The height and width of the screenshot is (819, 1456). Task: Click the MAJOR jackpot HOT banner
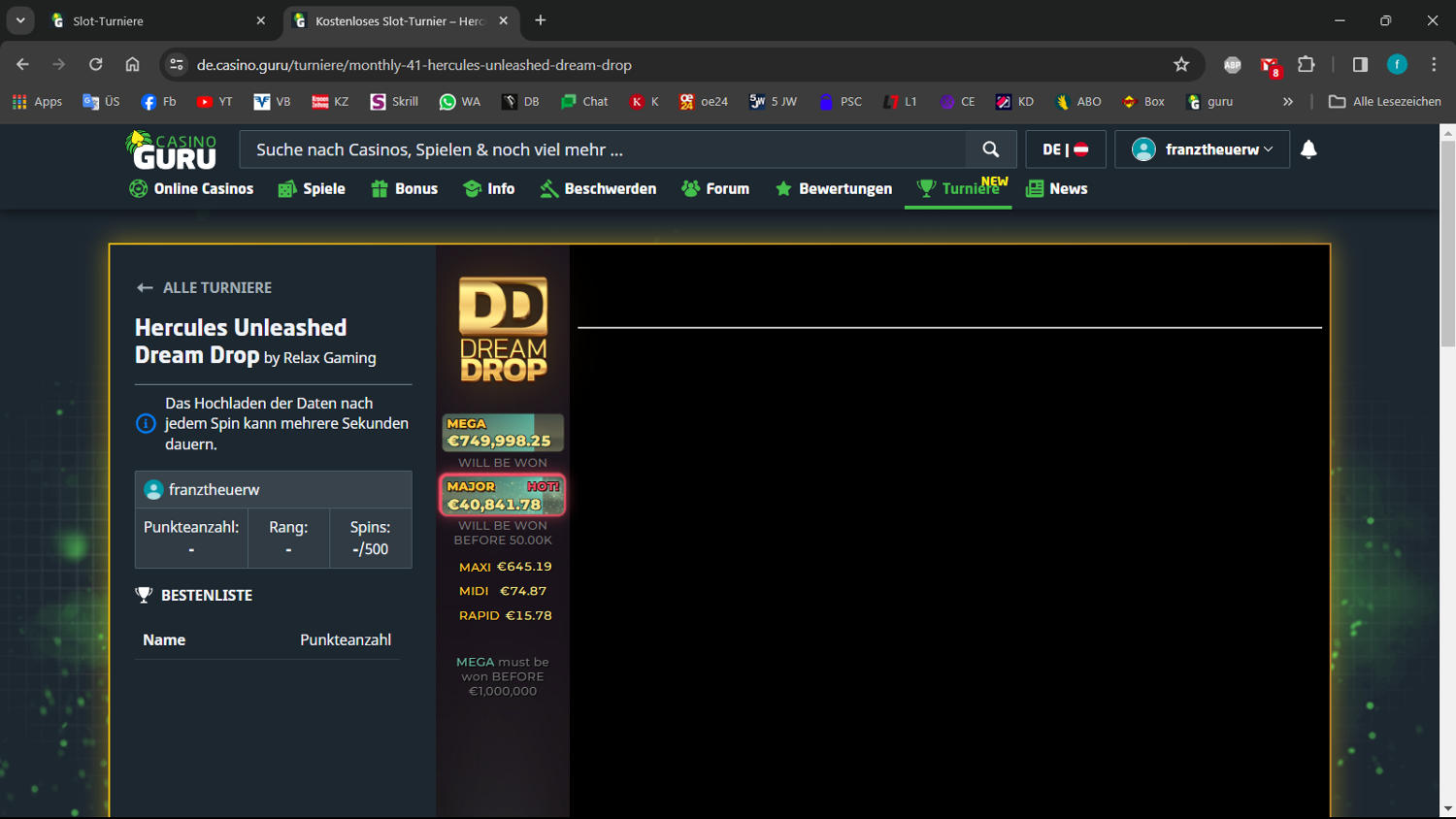503,495
